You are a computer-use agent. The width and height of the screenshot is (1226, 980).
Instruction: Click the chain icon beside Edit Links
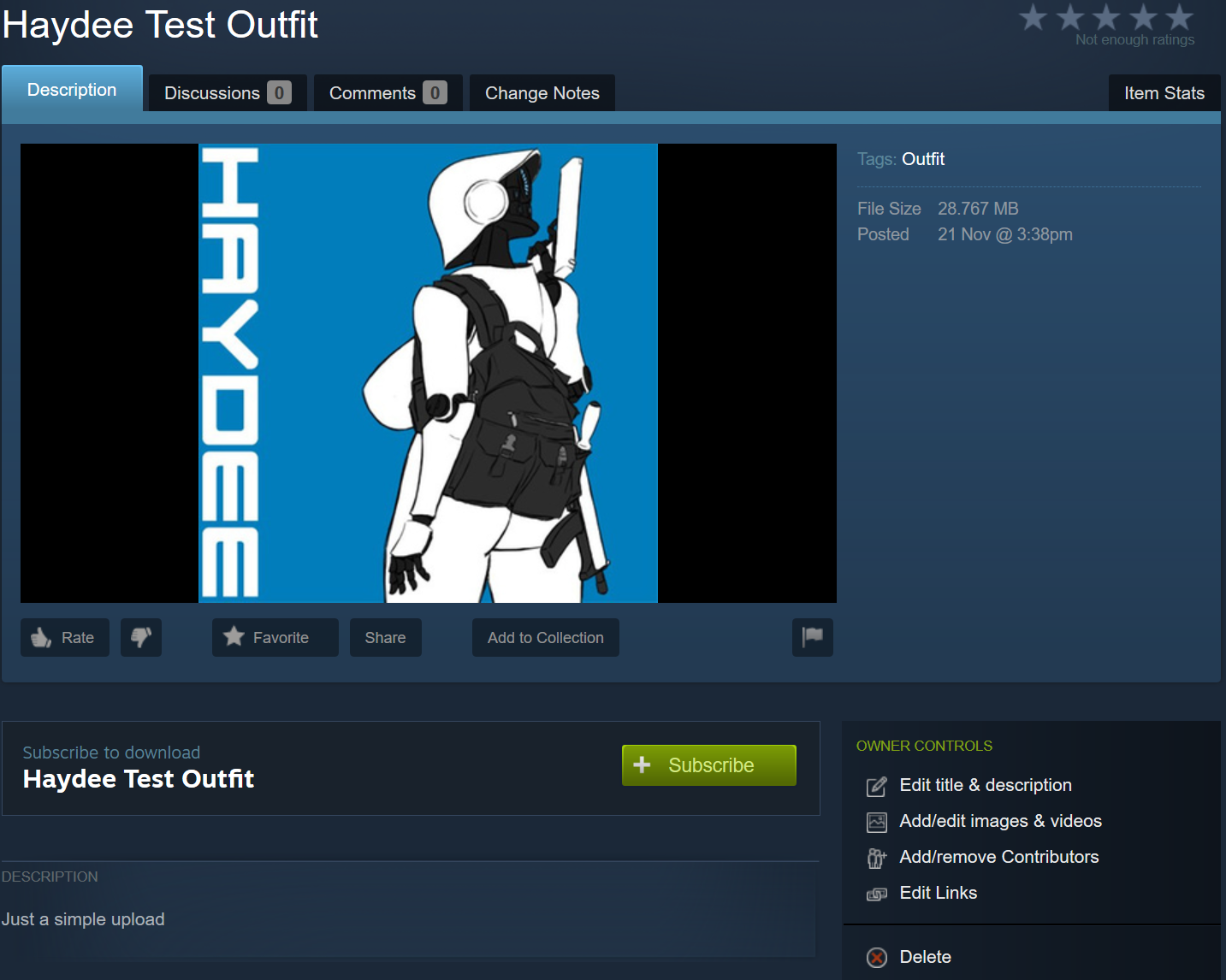877,894
